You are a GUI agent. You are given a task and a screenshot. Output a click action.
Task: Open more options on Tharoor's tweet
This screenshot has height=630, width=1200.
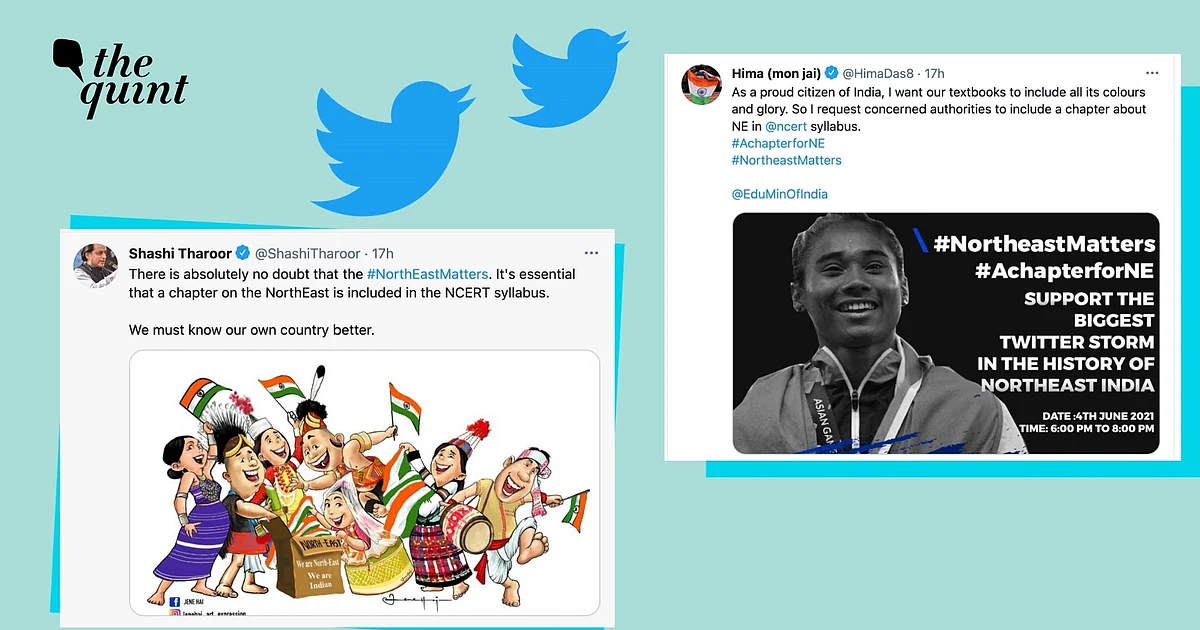tap(591, 253)
